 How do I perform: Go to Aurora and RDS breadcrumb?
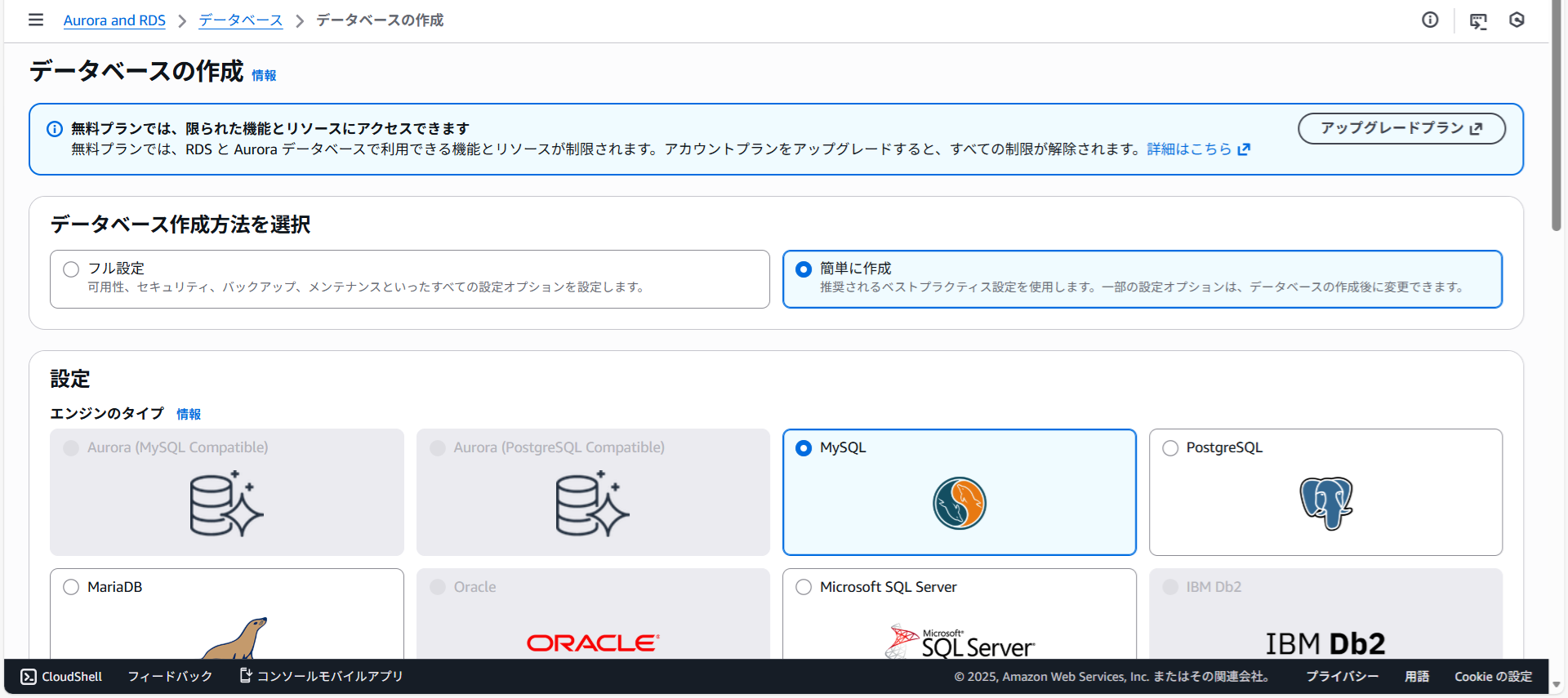click(x=114, y=20)
